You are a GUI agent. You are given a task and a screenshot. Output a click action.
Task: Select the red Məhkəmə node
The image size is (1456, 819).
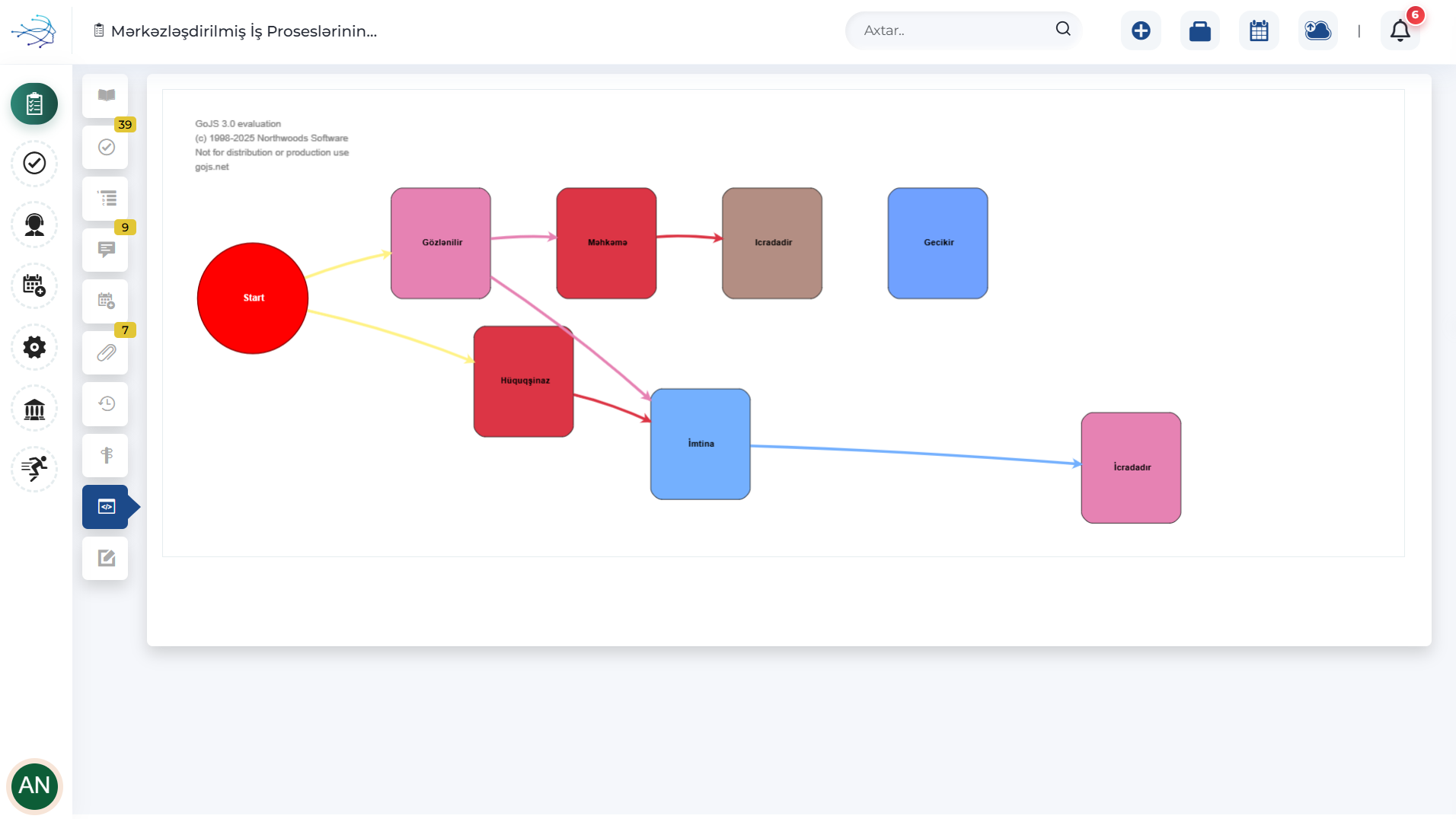606,244
